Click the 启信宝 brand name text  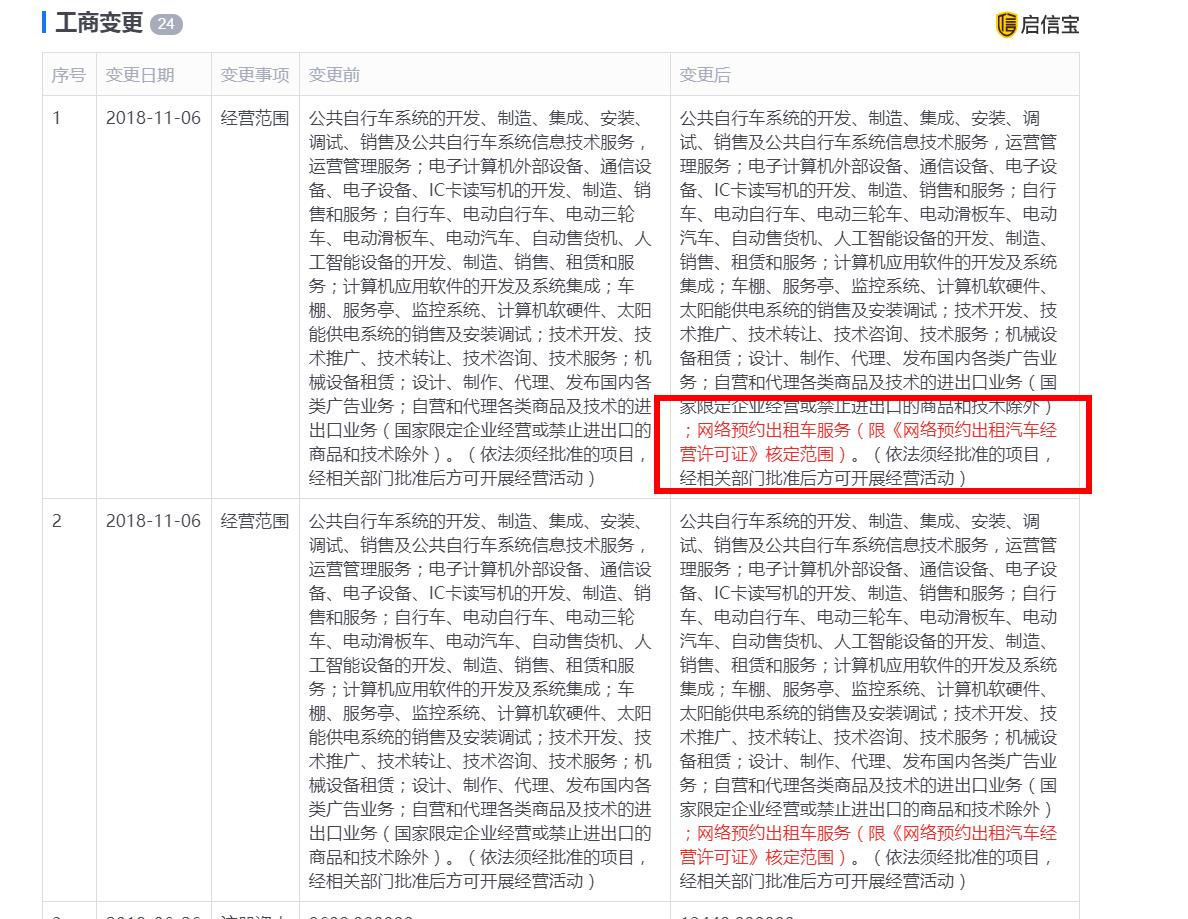coord(1049,25)
